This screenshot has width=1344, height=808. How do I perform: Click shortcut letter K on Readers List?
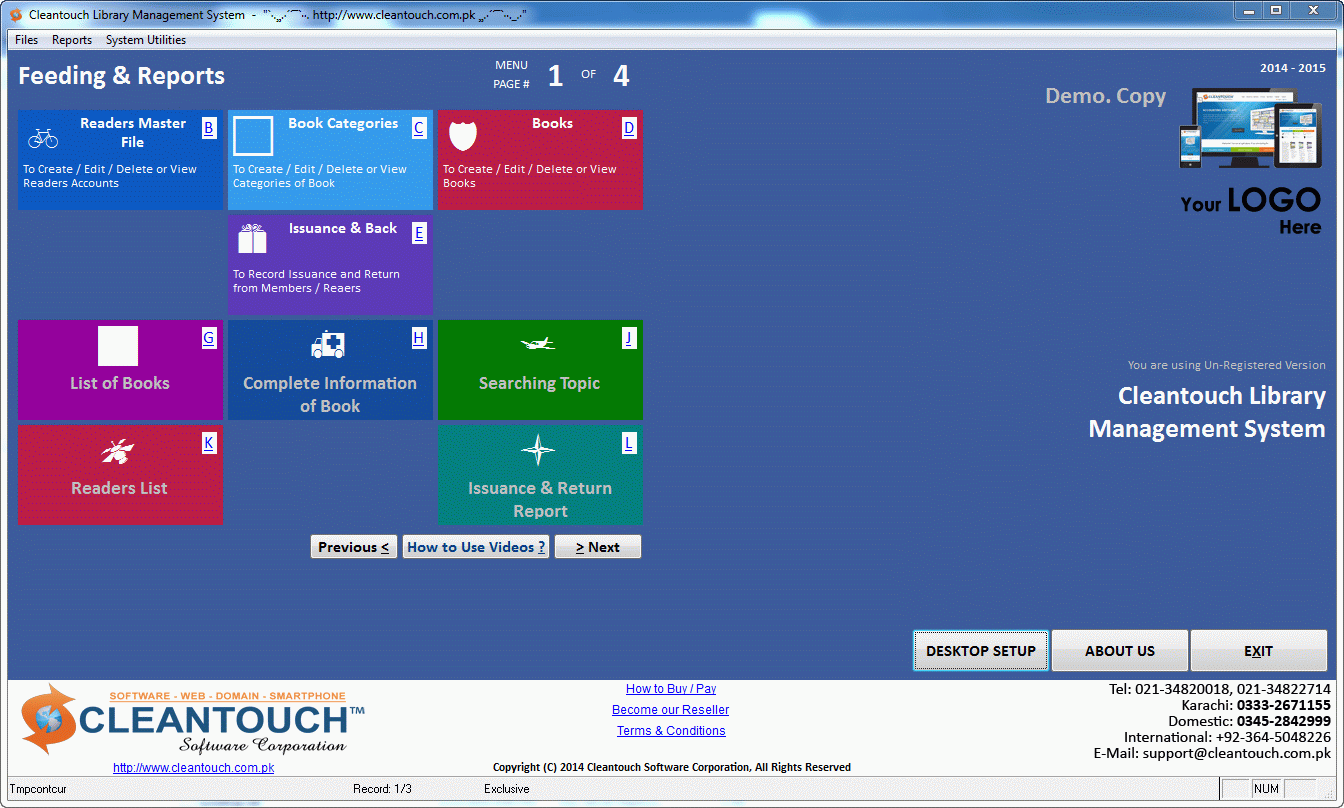(209, 443)
